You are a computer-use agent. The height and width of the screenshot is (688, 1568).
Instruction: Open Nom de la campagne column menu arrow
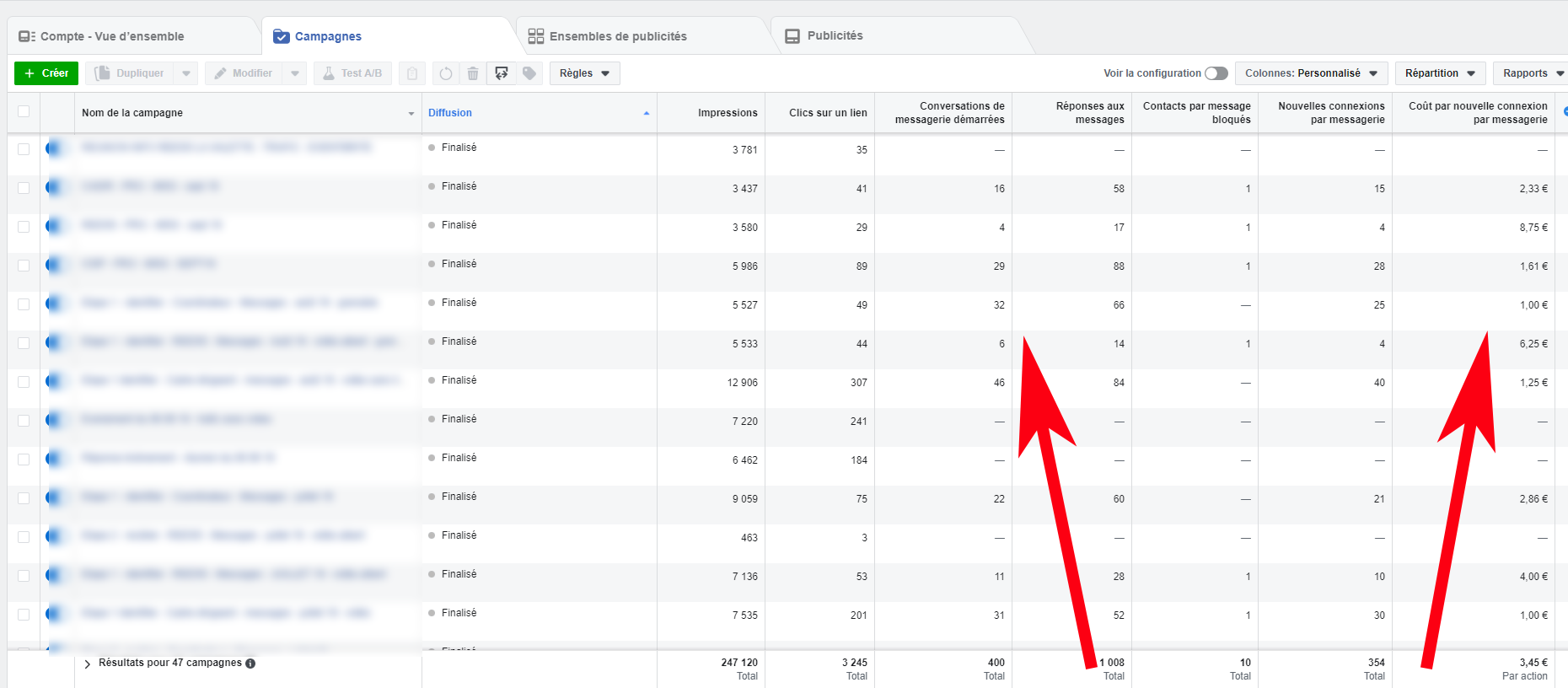(411, 114)
